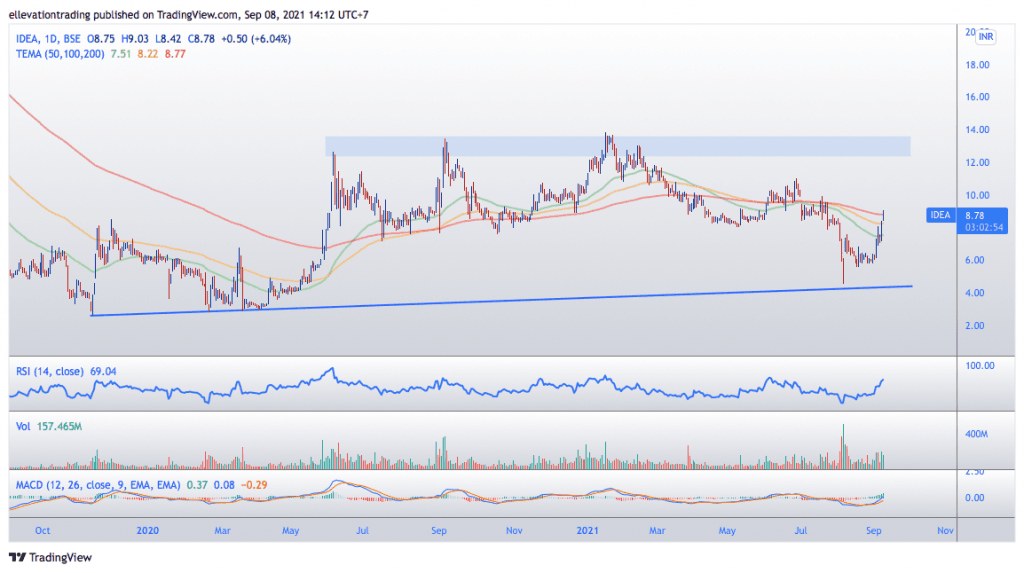Click the RSI (14, close) indicator label
The height and width of the screenshot is (573, 1024).
click(x=50, y=371)
